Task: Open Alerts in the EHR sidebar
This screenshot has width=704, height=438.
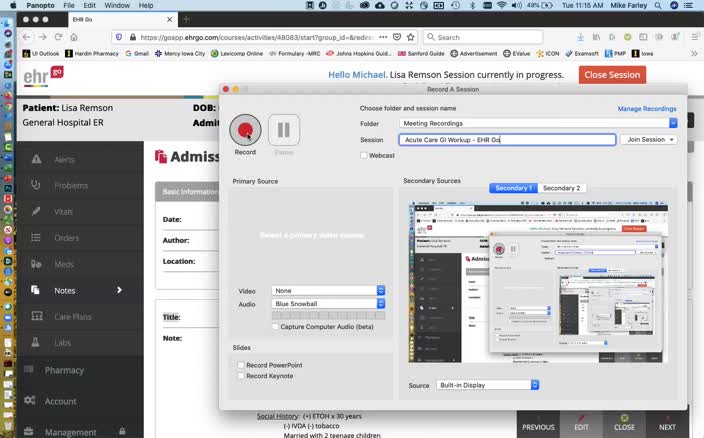Action: pyautogui.click(x=64, y=159)
